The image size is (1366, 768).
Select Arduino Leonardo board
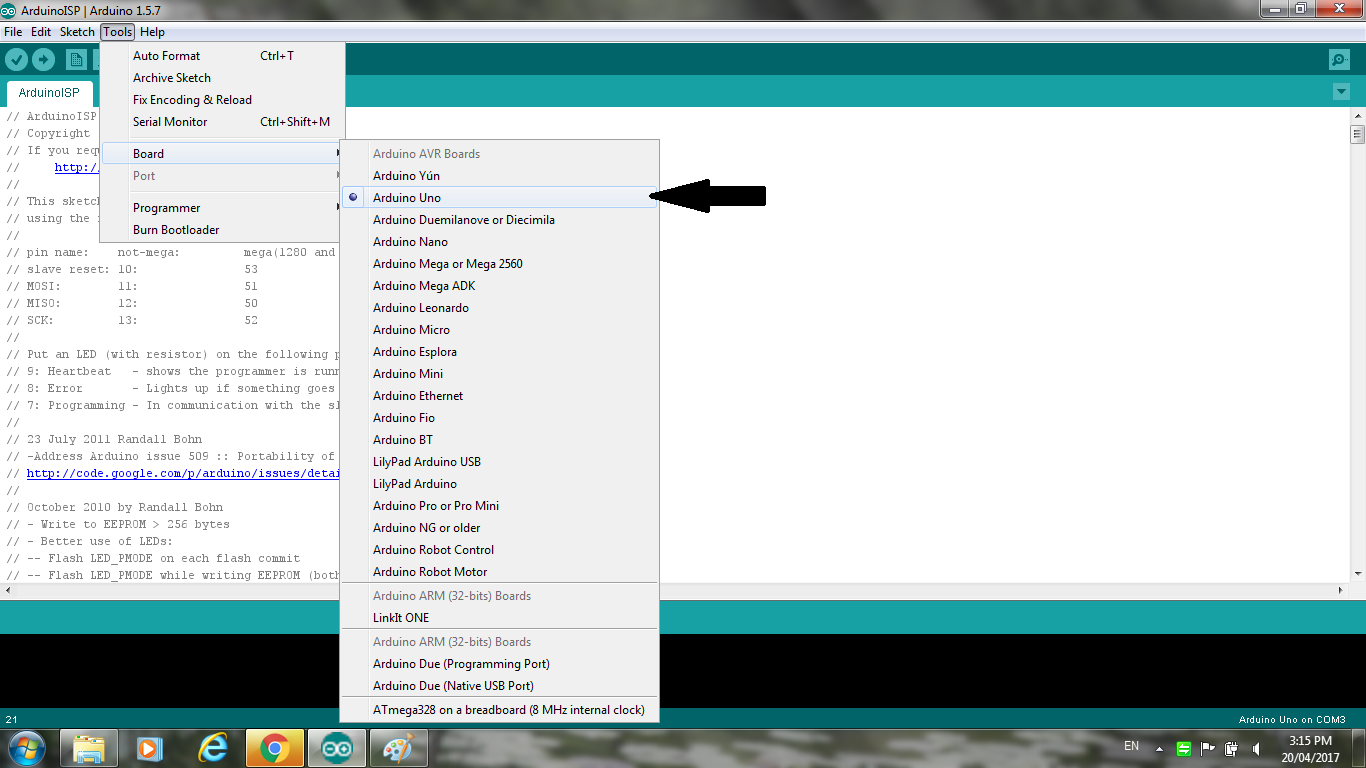click(499, 308)
